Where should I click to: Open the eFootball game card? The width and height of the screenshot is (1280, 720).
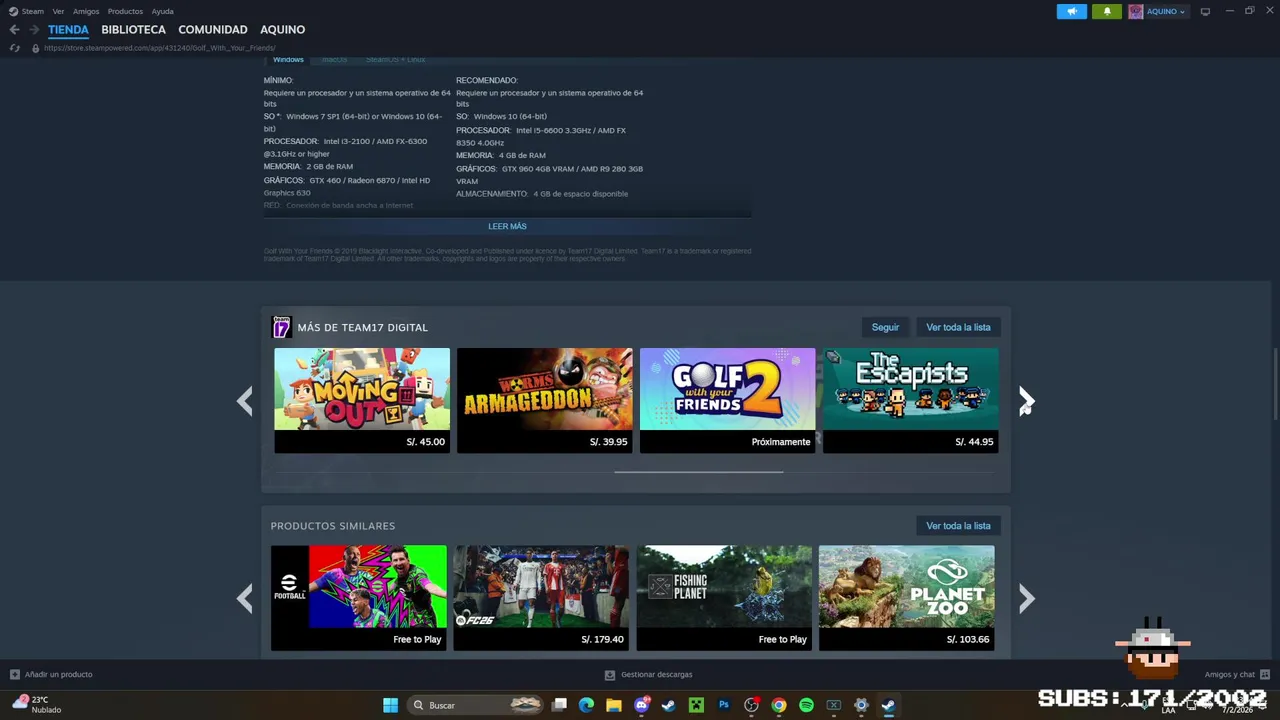click(x=358, y=598)
